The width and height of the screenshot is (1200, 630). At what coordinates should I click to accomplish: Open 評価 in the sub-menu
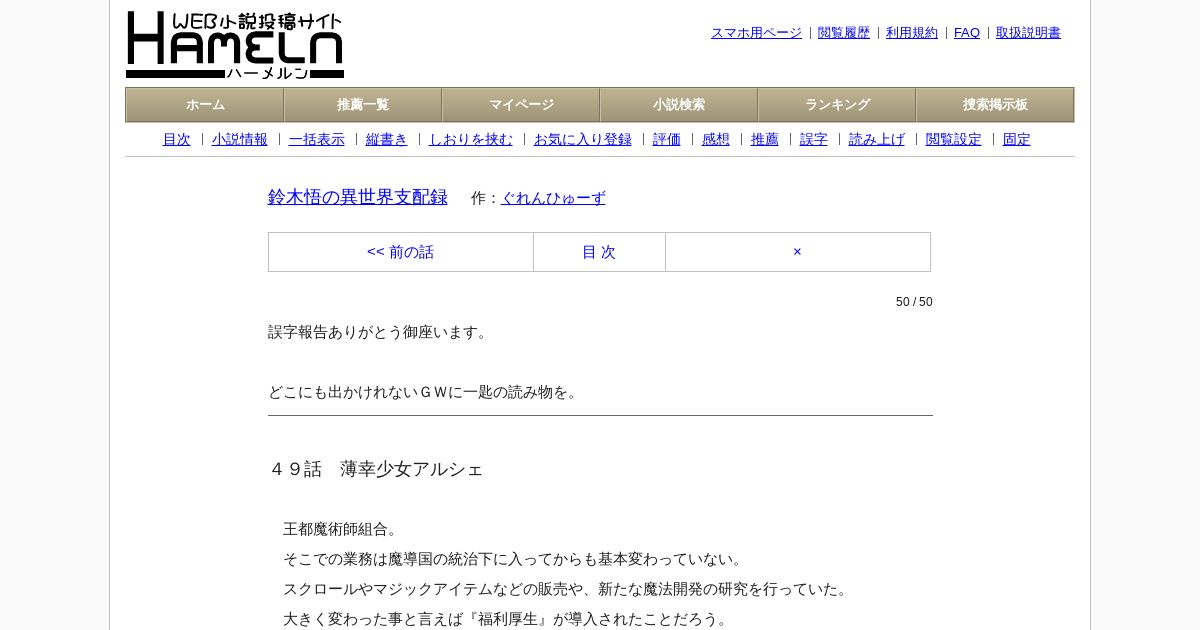(667, 140)
